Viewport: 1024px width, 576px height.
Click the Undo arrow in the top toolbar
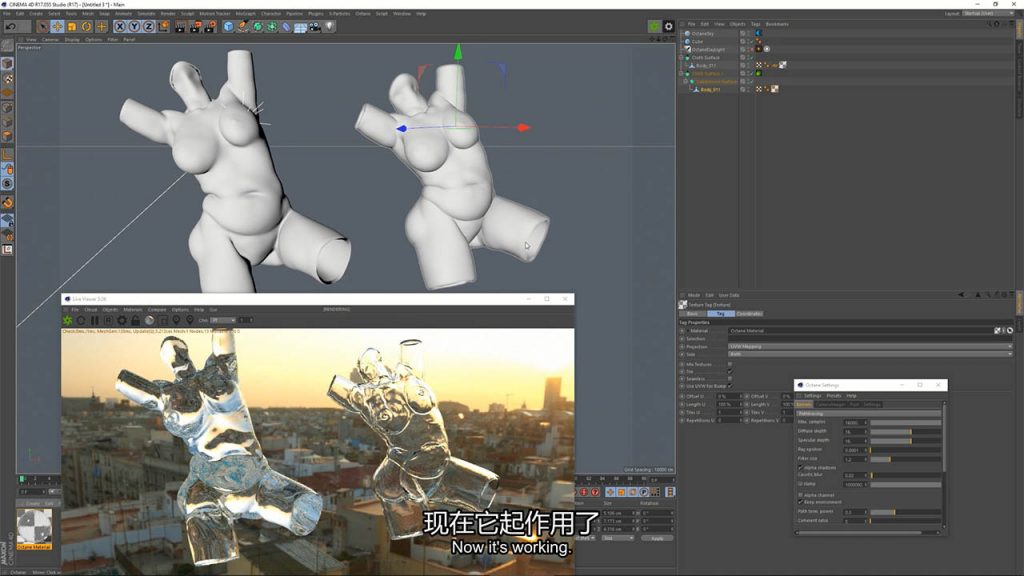[x=11, y=27]
